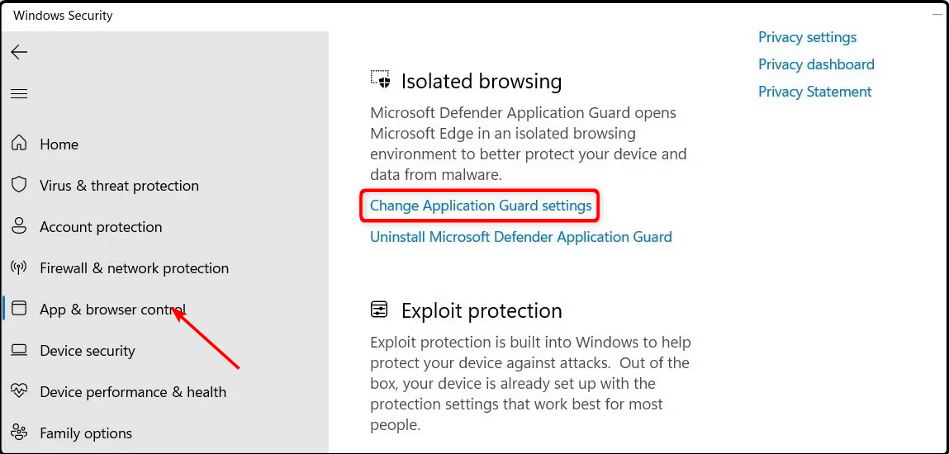This screenshot has height=454, width=949.
Task: Click the Device performance & health heart icon
Action: [19, 392]
